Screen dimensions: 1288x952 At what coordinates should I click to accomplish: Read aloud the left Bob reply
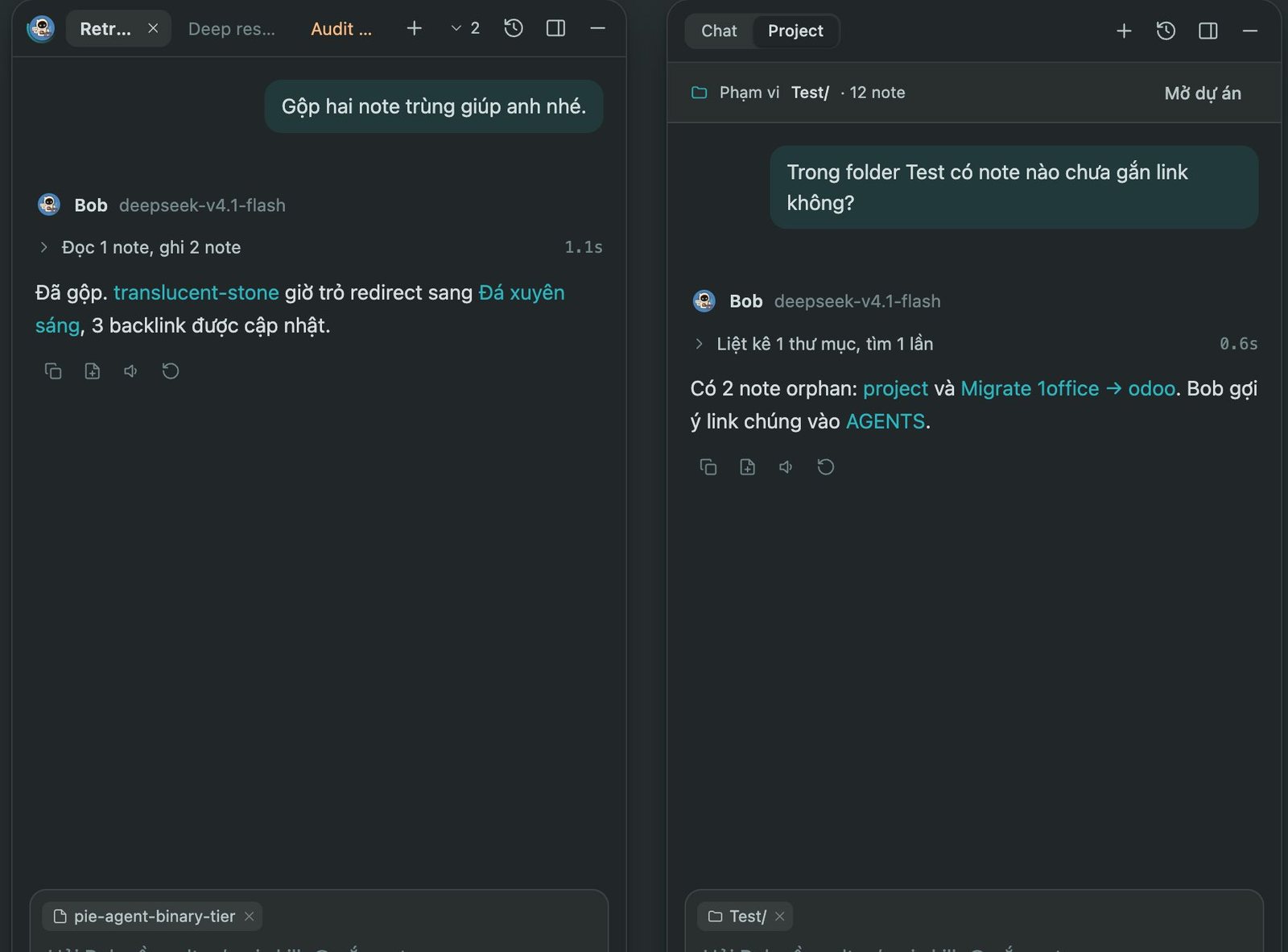(x=130, y=371)
